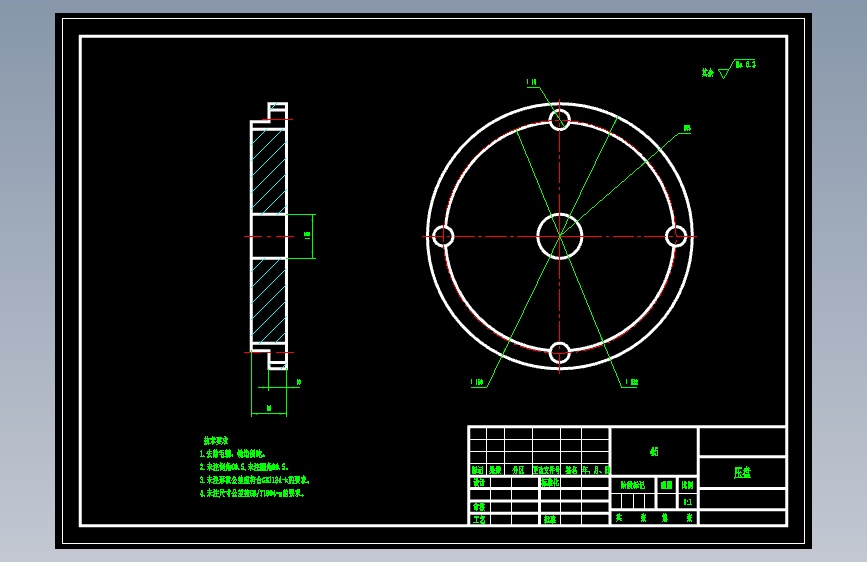Click the 1:1 scale value cell
Viewport: 867px width, 562px height.
(x=688, y=502)
